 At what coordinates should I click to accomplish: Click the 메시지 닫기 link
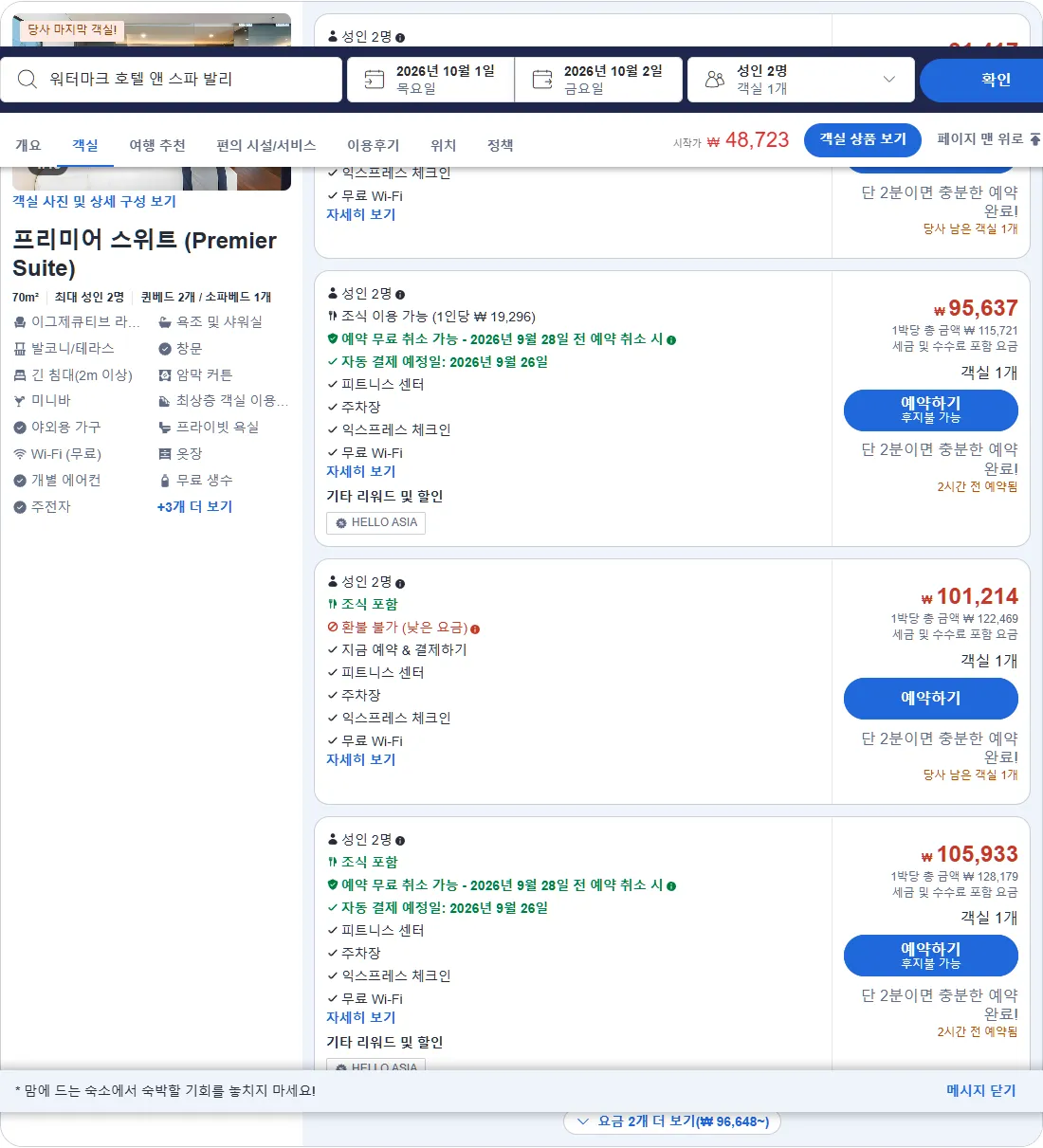click(981, 1091)
